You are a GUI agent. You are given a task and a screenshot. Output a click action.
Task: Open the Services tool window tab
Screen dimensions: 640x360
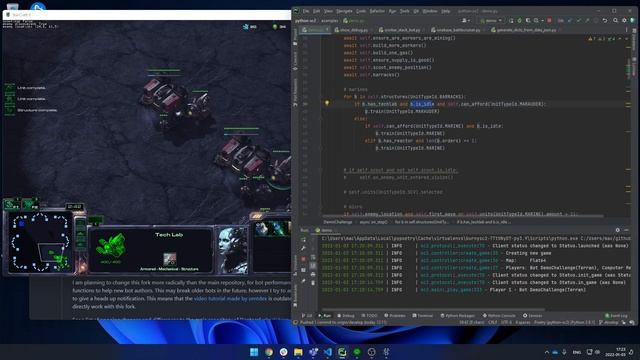click(532, 316)
